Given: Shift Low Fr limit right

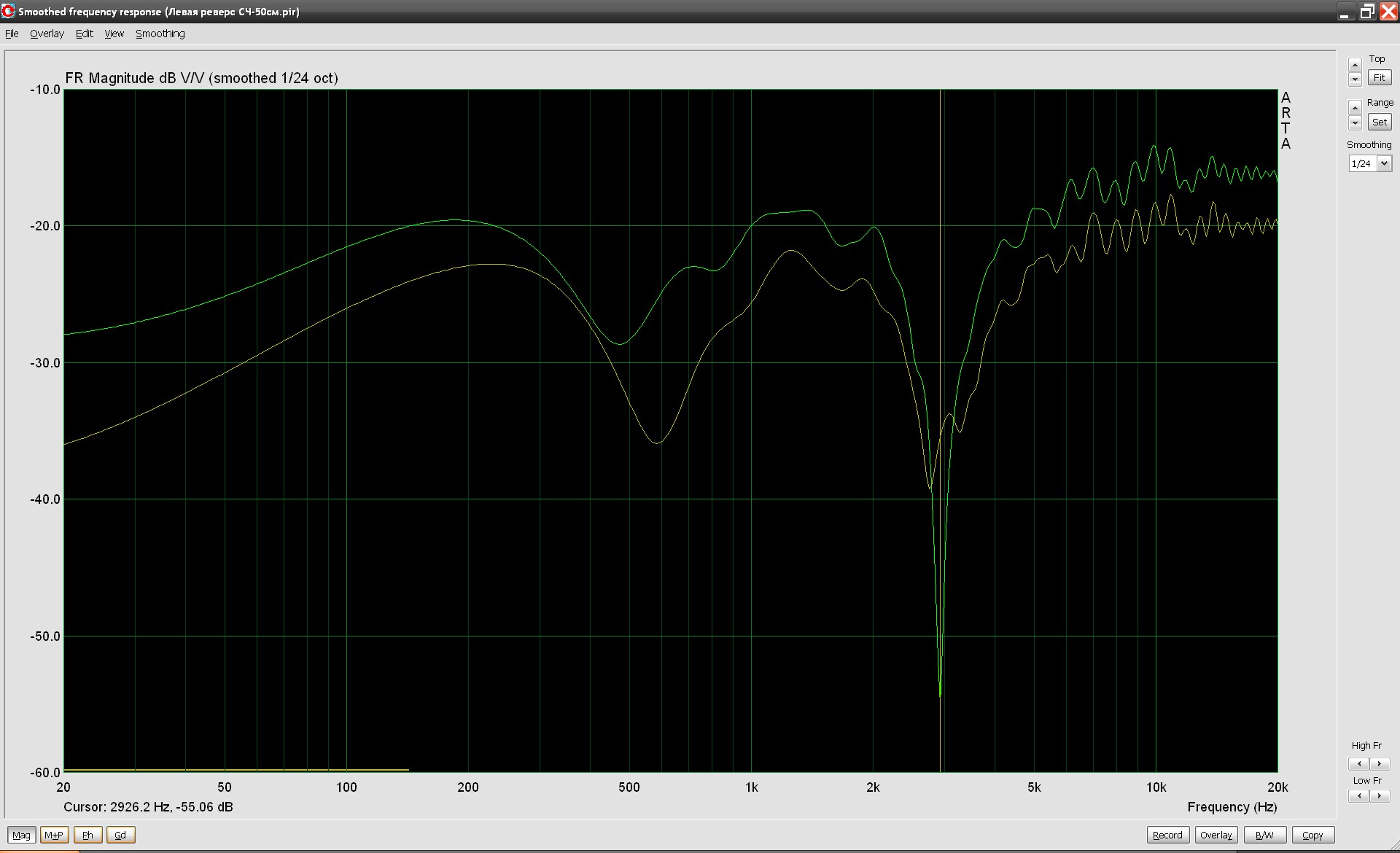Looking at the screenshot, I should [1380, 796].
